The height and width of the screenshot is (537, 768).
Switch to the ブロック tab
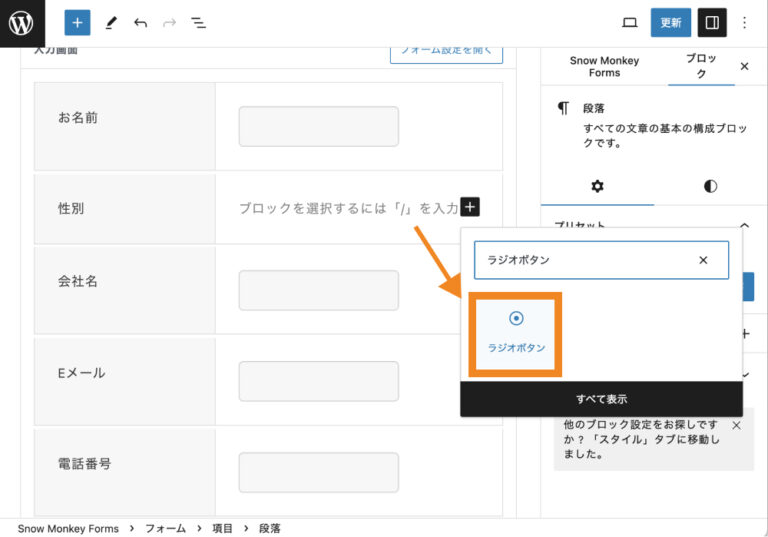[x=701, y=66]
